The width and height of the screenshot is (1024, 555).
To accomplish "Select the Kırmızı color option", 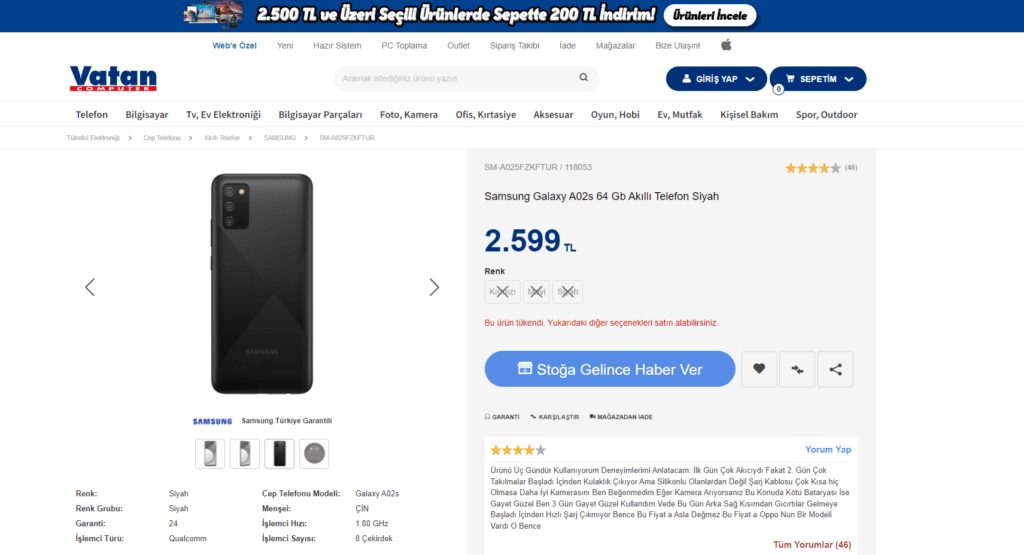I will coord(502,291).
